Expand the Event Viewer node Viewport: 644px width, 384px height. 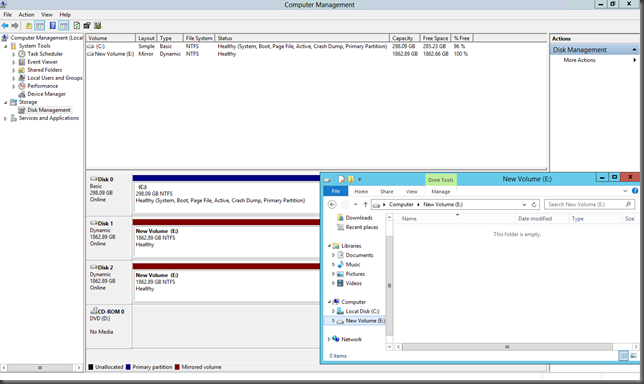(14, 62)
